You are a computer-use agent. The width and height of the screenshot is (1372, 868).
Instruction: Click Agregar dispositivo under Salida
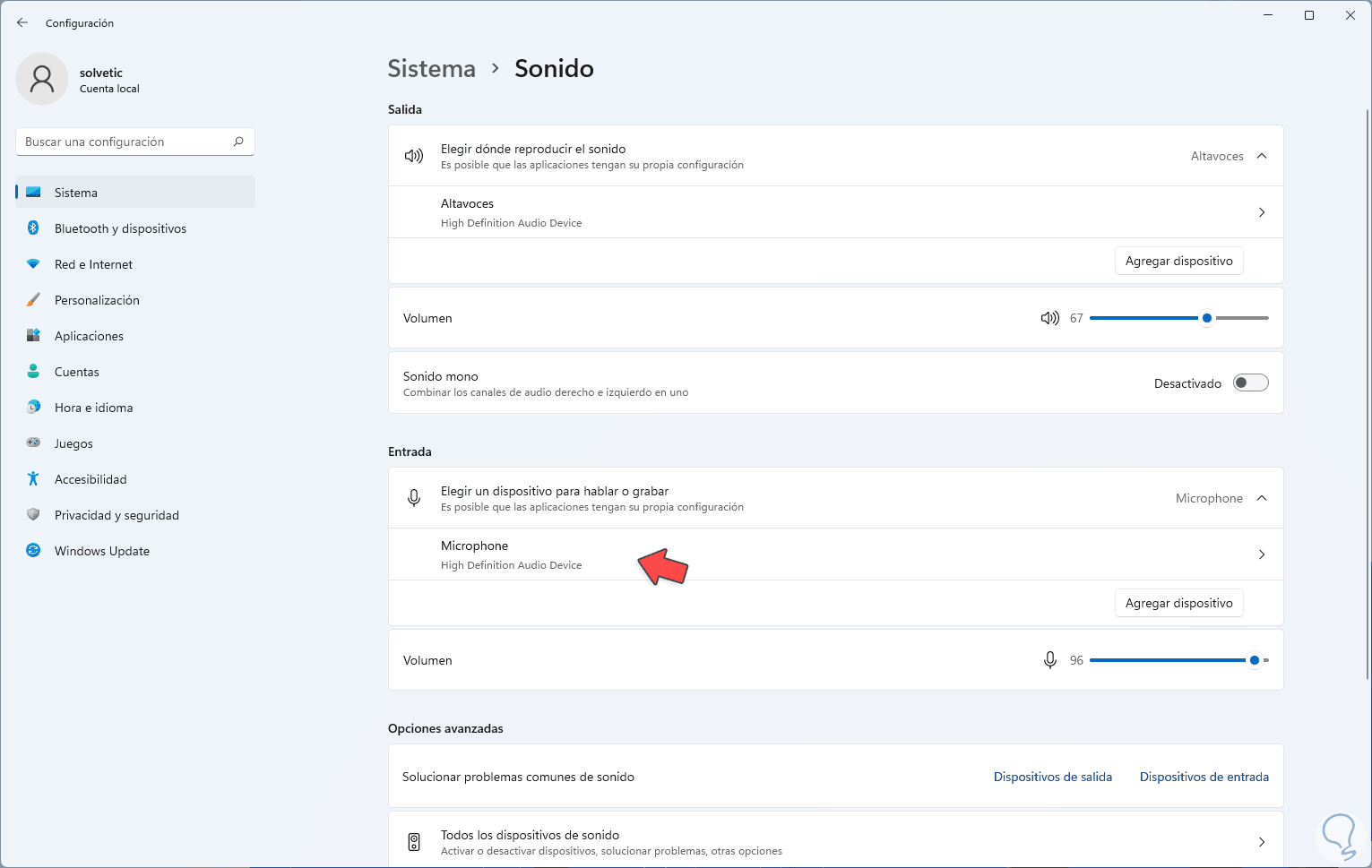(x=1178, y=261)
